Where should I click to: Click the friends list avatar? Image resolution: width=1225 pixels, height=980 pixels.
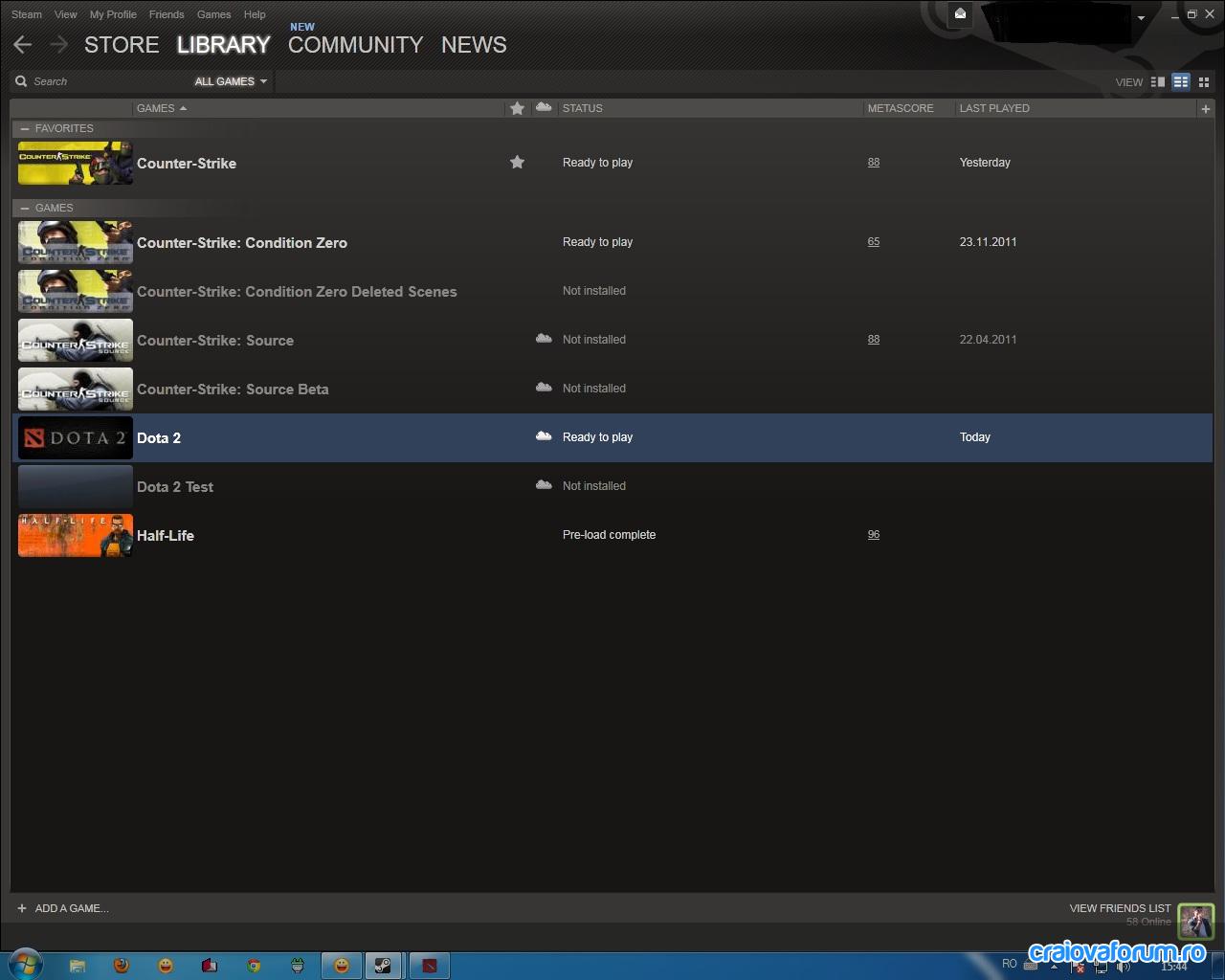1195,921
